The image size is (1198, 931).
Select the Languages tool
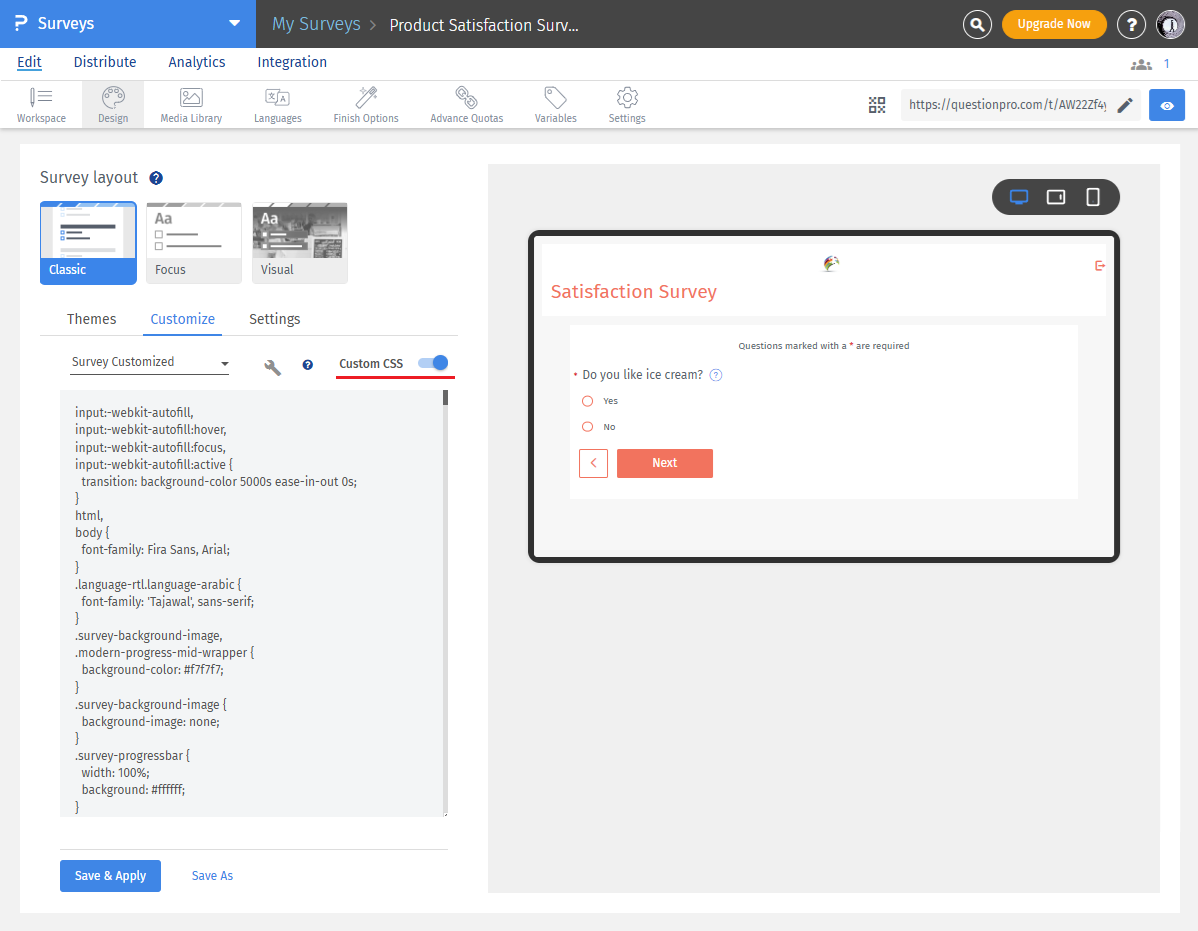tap(277, 104)
